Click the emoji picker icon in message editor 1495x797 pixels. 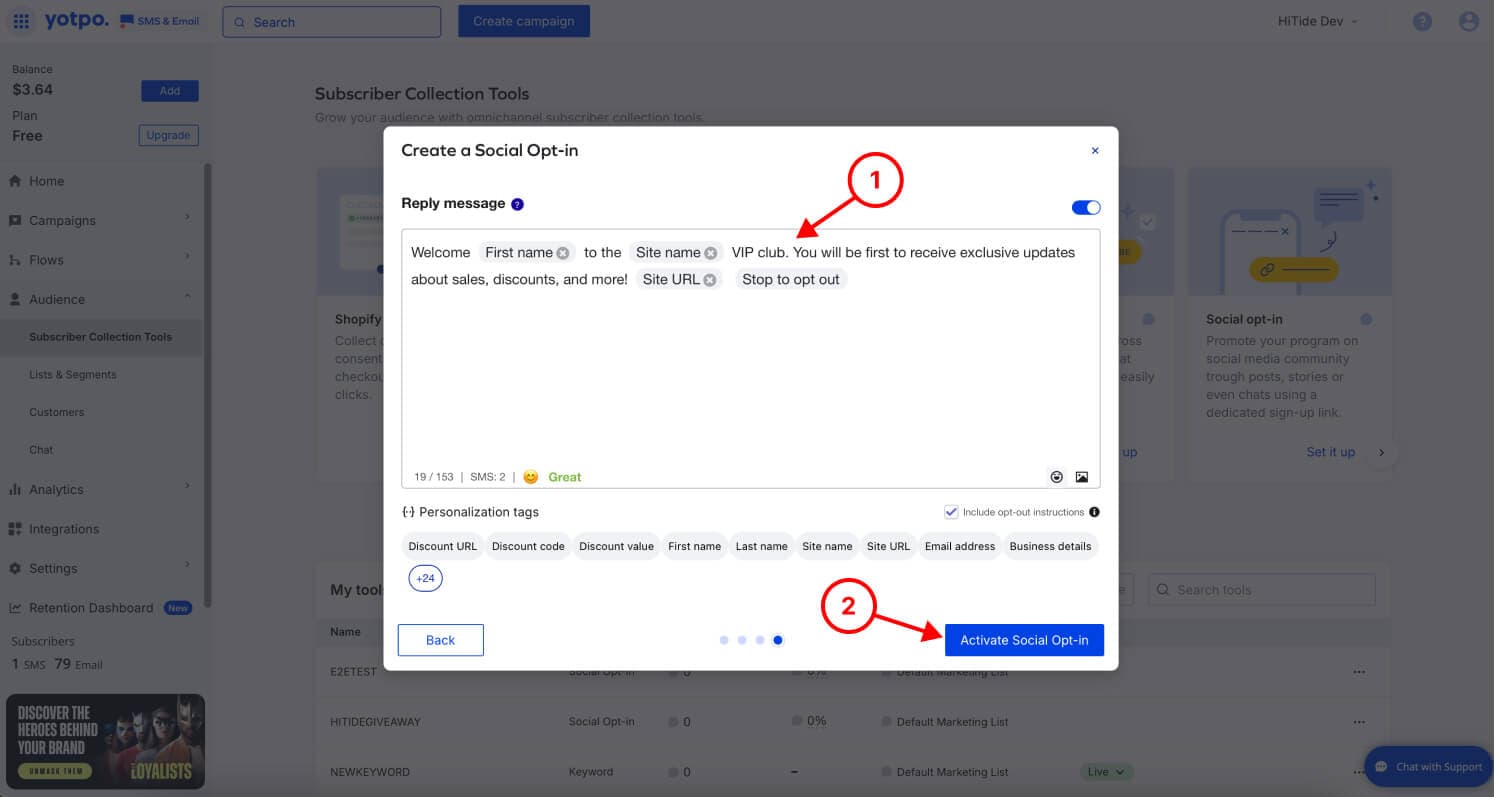tap(1057, 477)
